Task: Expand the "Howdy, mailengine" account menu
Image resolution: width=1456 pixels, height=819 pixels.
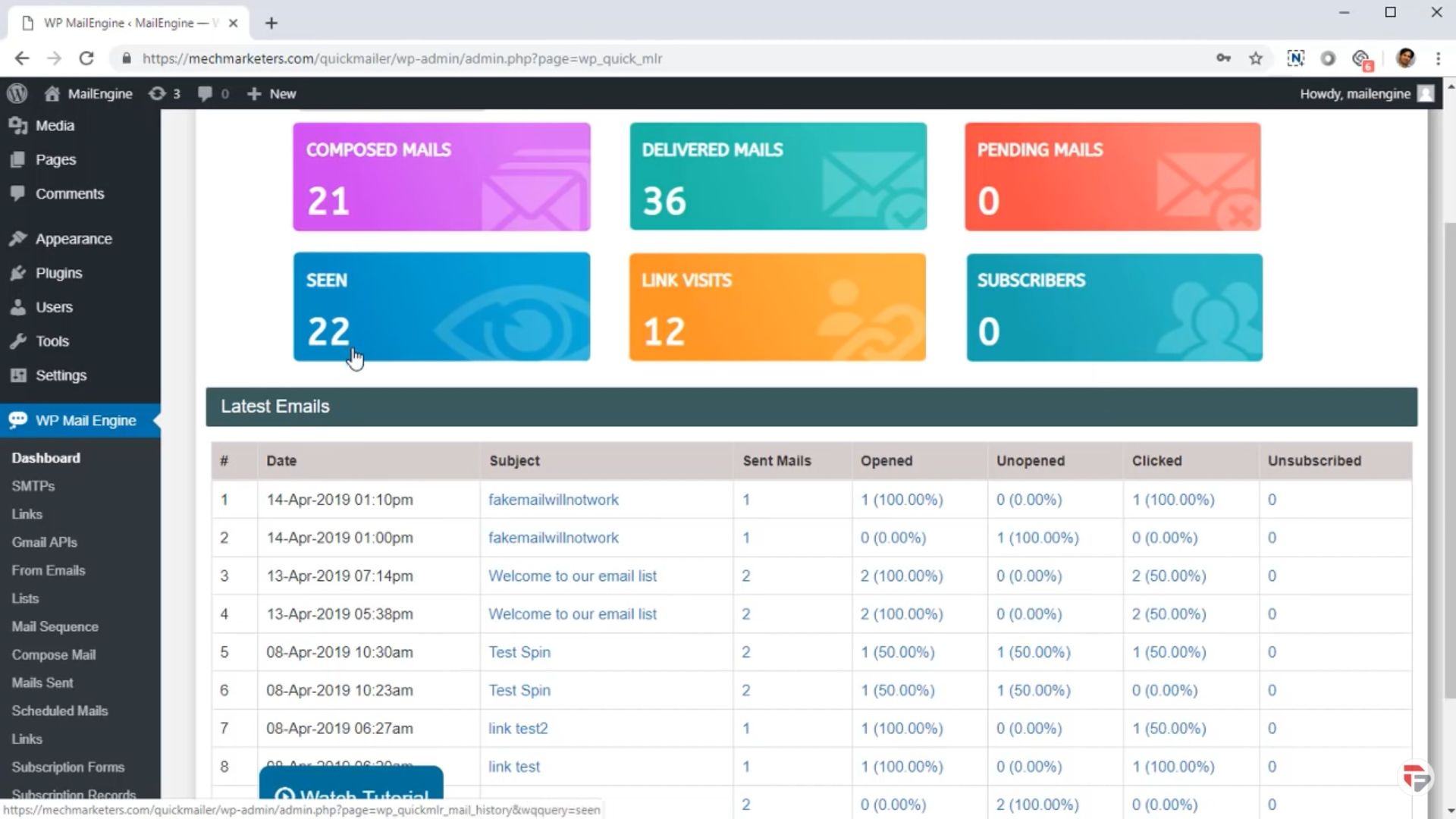Action: click(x=1357, y=93)
